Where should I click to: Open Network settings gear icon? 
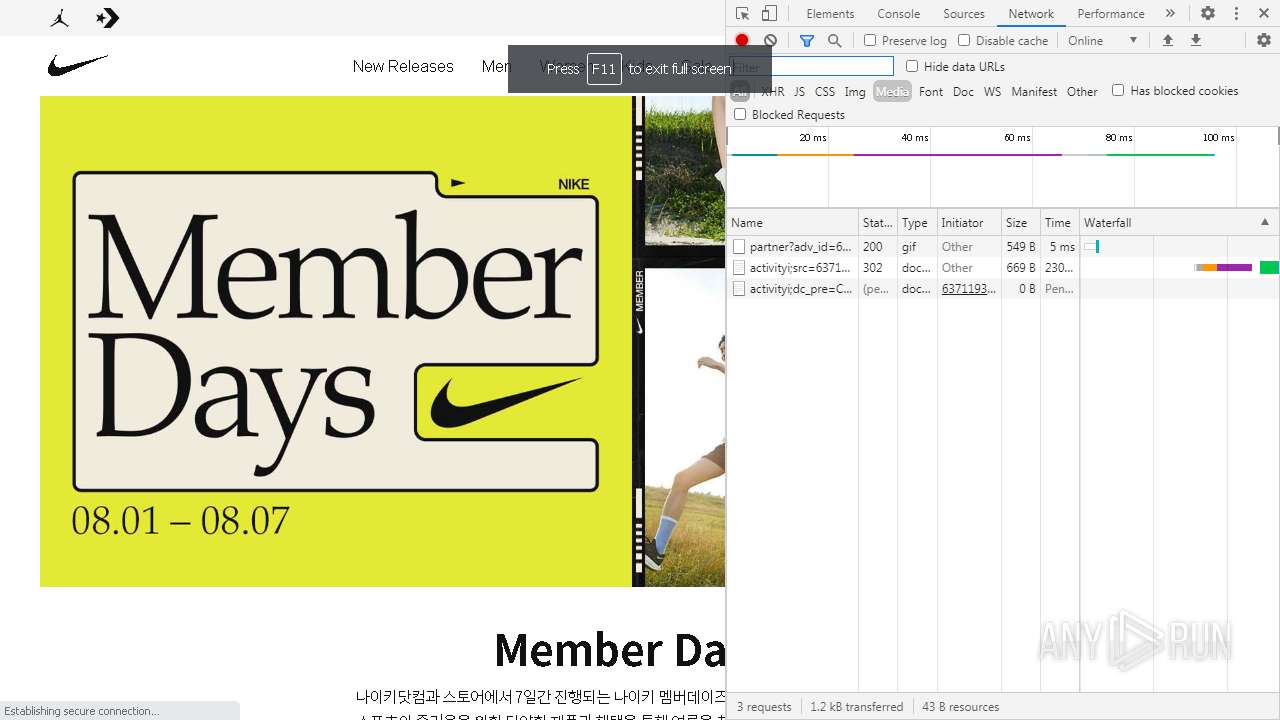pos(1264,40)
